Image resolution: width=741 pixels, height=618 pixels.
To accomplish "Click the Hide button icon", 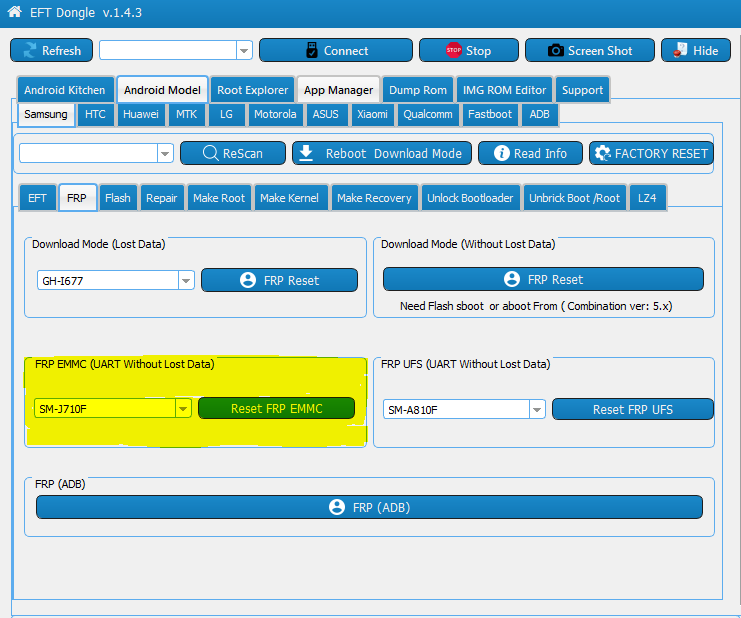I will coord(681,50).
